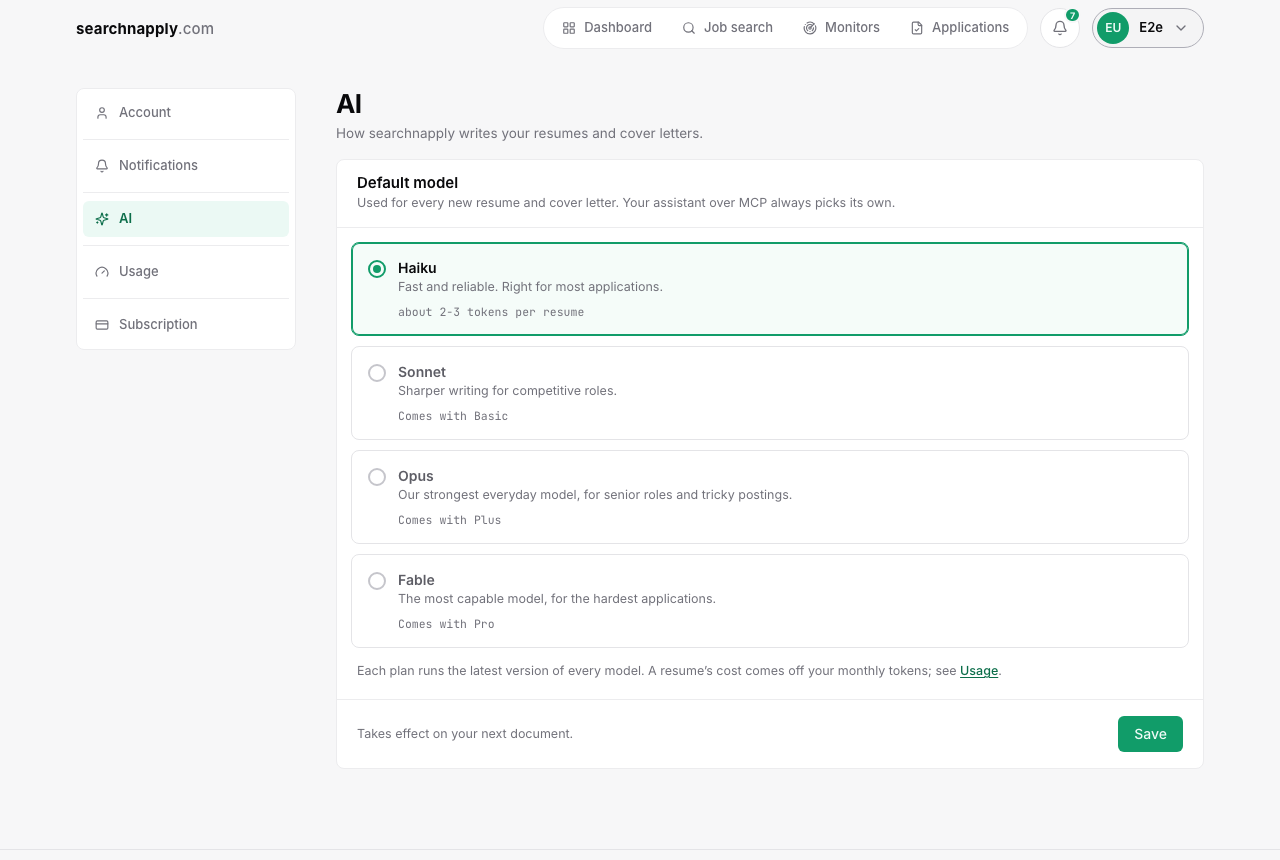The width and height of the screenshot is (1280, 860).
Task: Follow the Usage link in footnote
Action: [979, 671]
